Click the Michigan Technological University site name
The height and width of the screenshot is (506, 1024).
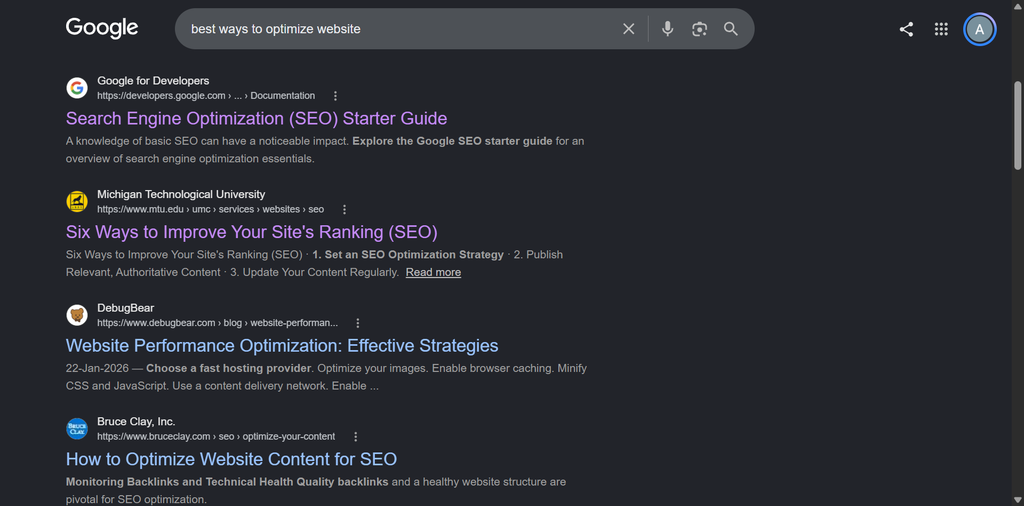pyautogui.click(x=181, y=195)
